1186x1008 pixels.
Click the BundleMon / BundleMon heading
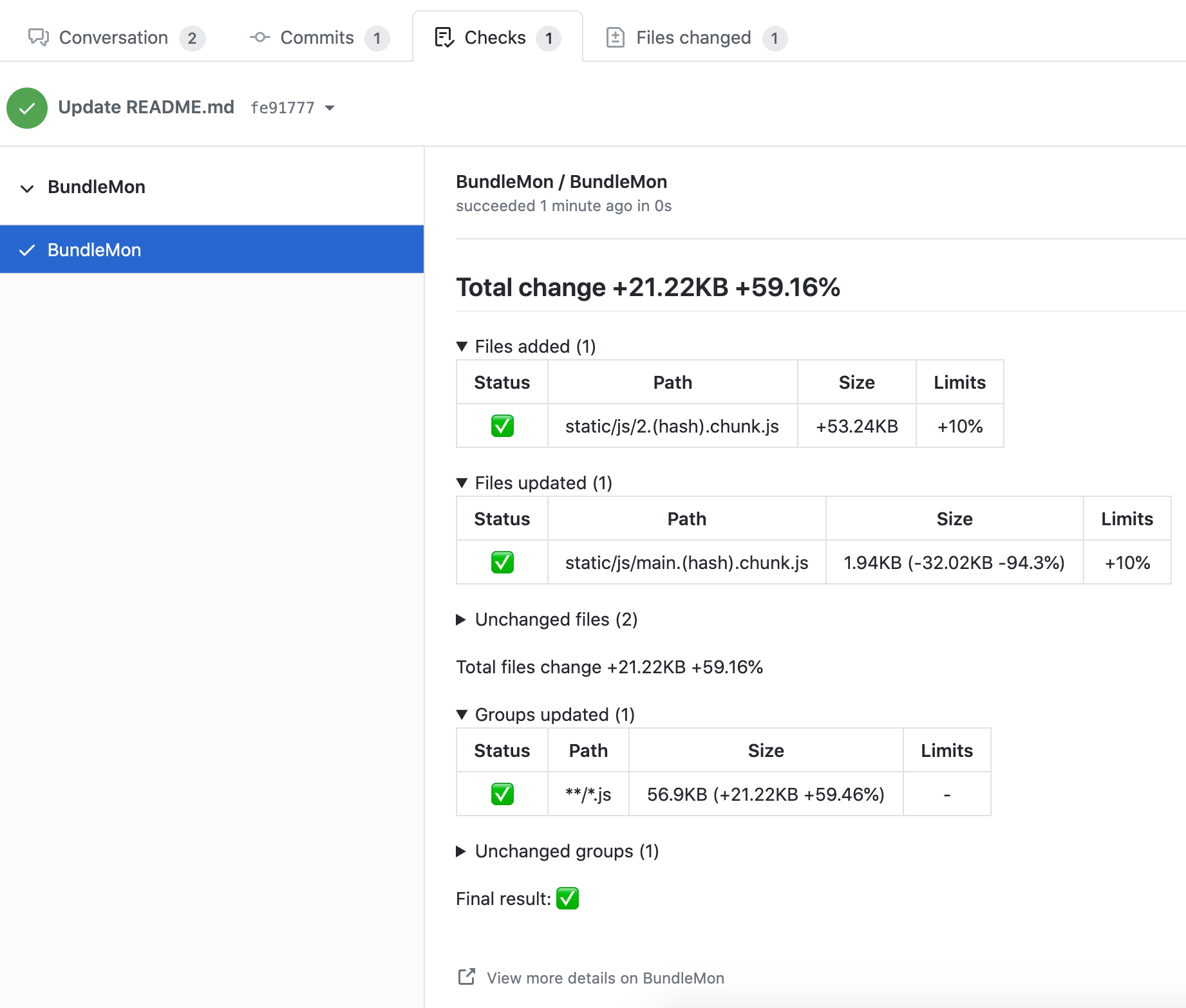[x=561, y=182]
